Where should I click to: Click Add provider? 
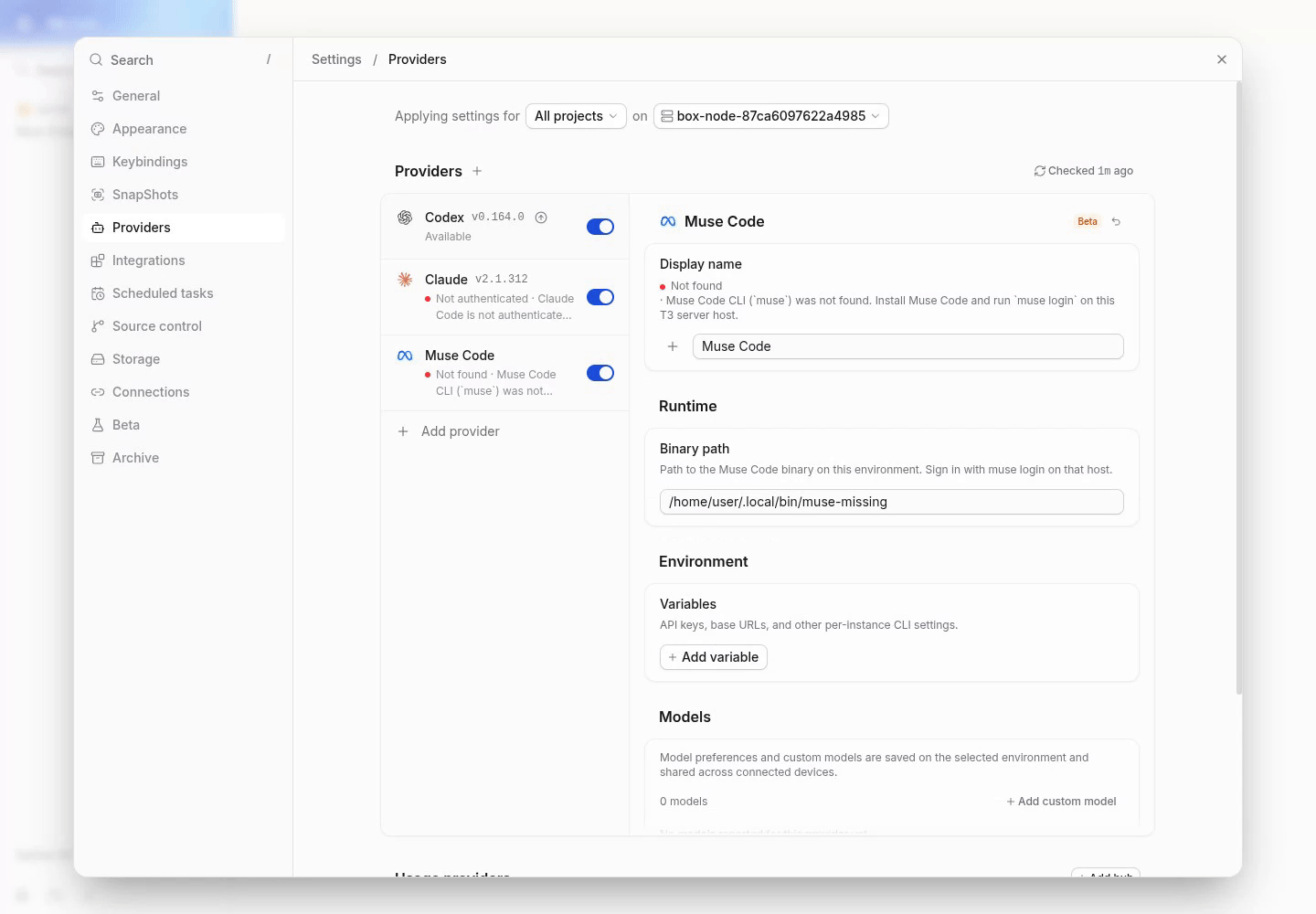click(505, 431)
